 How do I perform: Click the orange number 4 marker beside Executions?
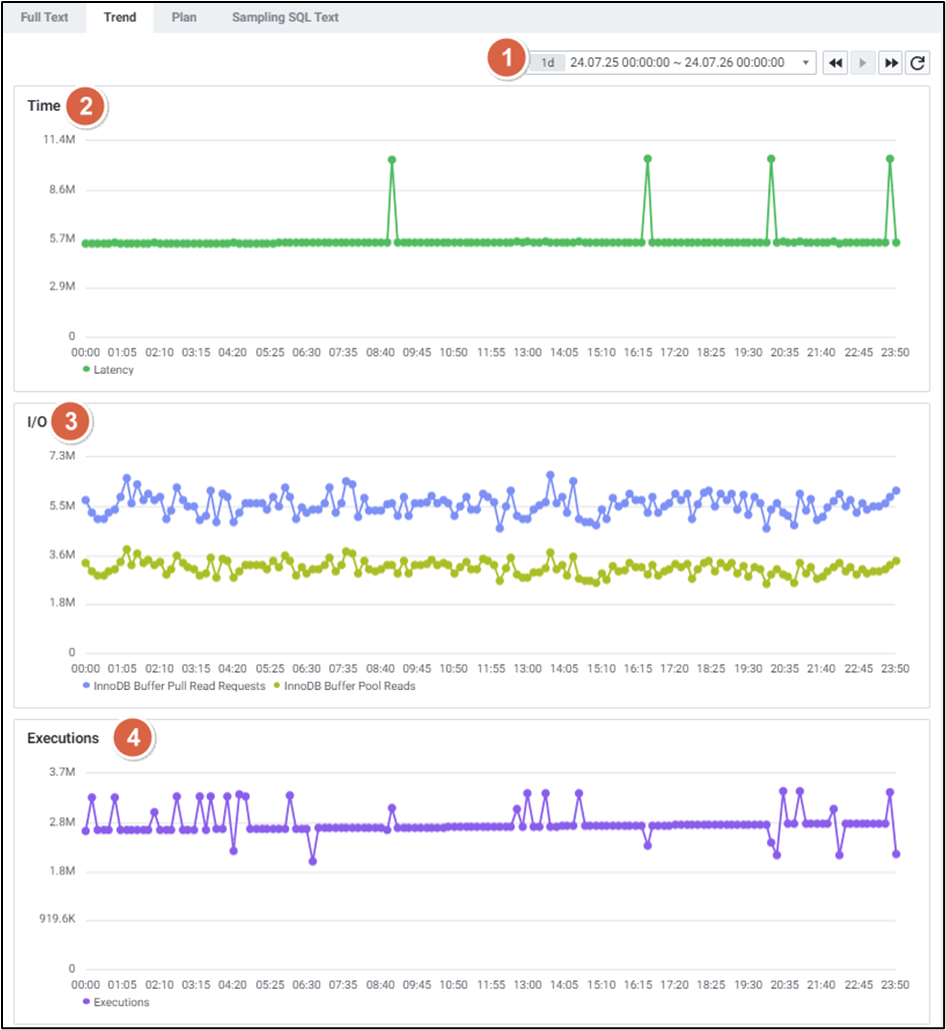pos(133,739)
